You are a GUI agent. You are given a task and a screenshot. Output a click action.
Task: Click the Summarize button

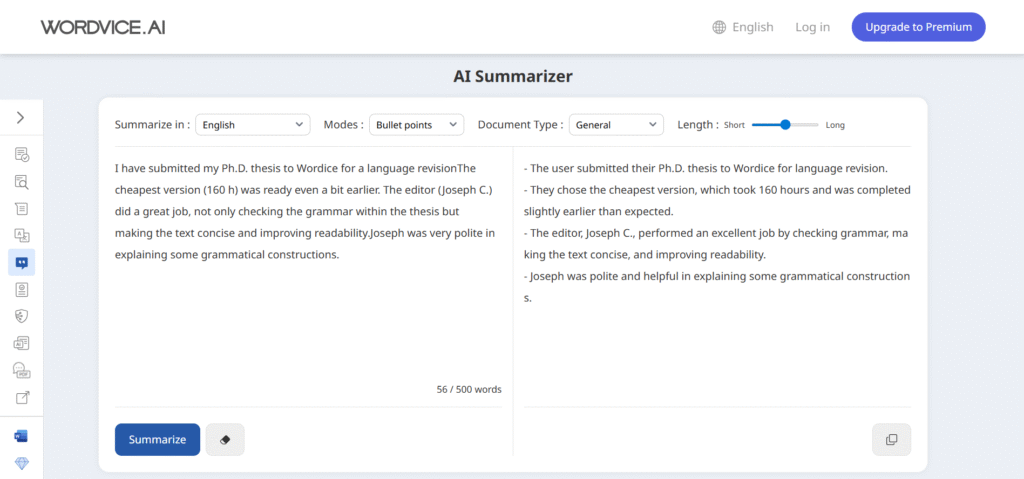pos(157,440)
